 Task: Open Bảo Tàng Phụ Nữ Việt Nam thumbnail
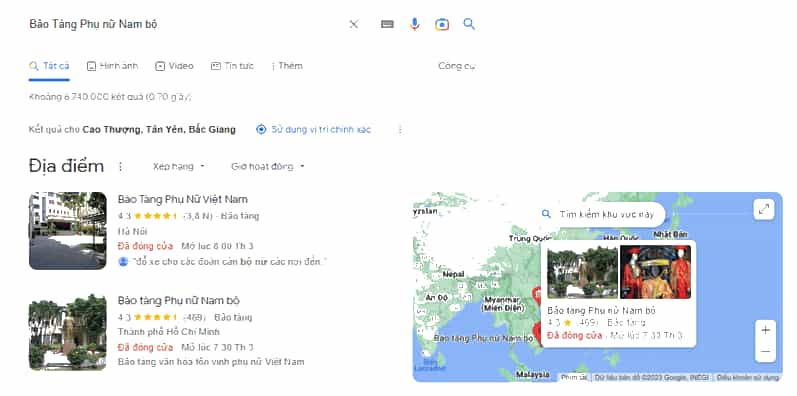68,231
